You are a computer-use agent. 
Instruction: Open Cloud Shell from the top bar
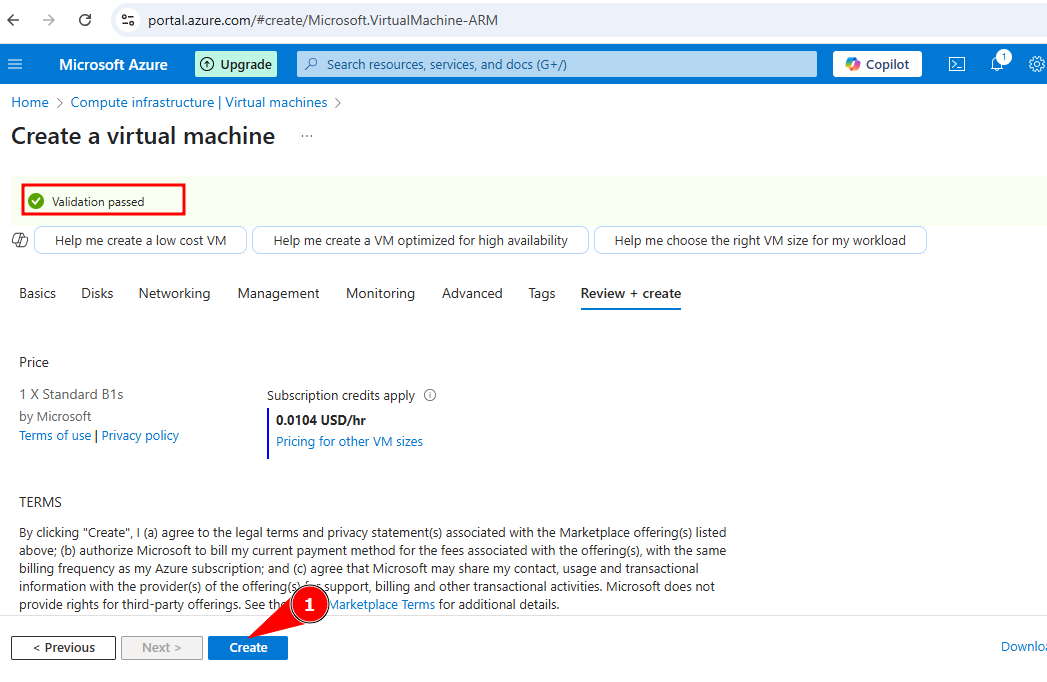pyautogui.click(x=956, y=64)
